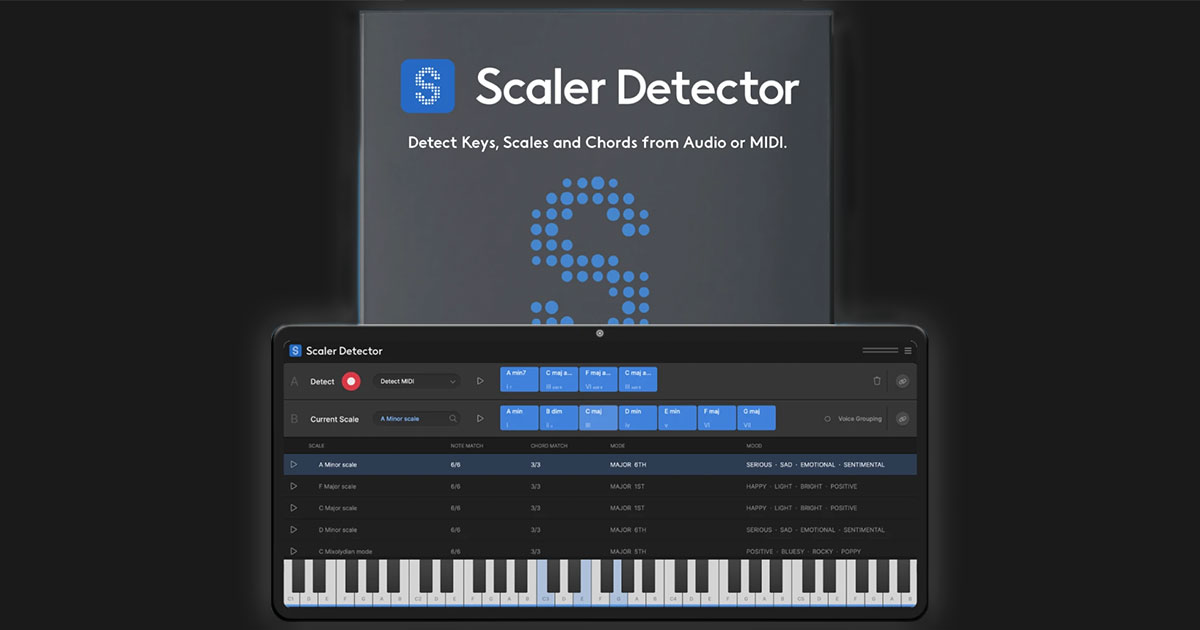
Task: Preview the F Major scale play icon
Action: pyautogui.click(x=294, y=486)
